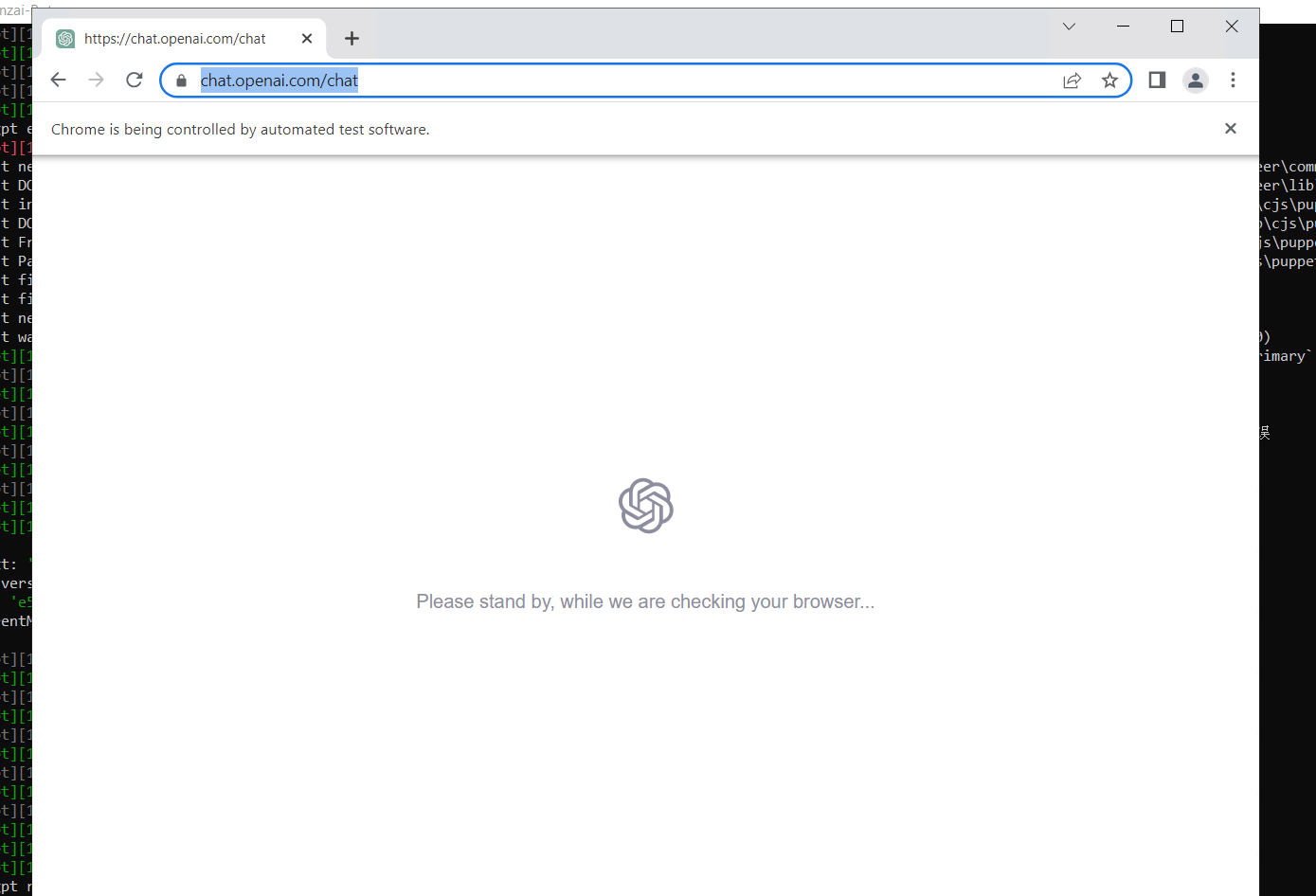This screenshot has width=1316, height=896.
Task: Click the large OpenAI logo on the page
Action: (x=645, y=506)
